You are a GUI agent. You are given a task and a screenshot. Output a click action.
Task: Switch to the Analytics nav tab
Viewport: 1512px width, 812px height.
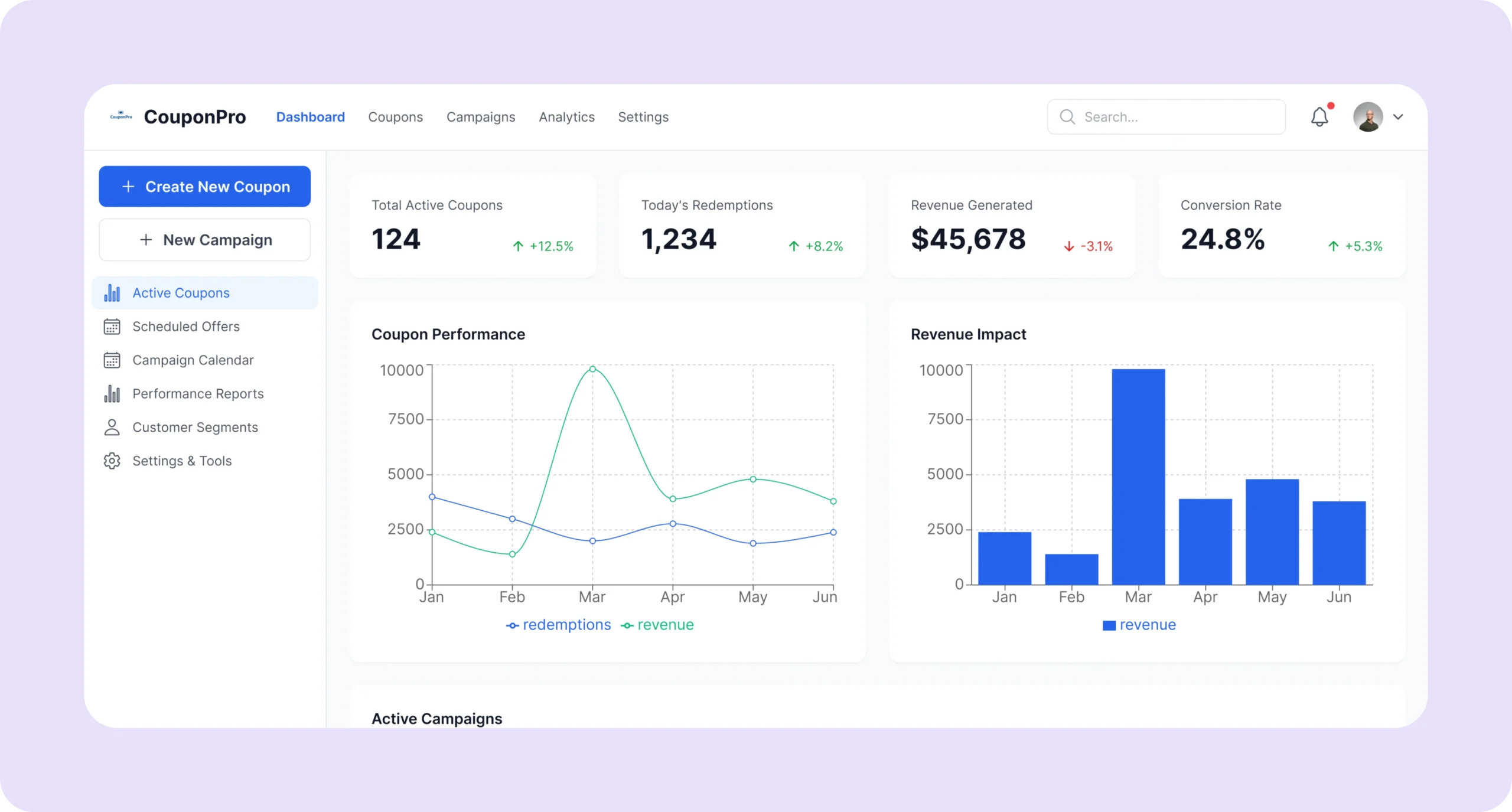point(566,117)
